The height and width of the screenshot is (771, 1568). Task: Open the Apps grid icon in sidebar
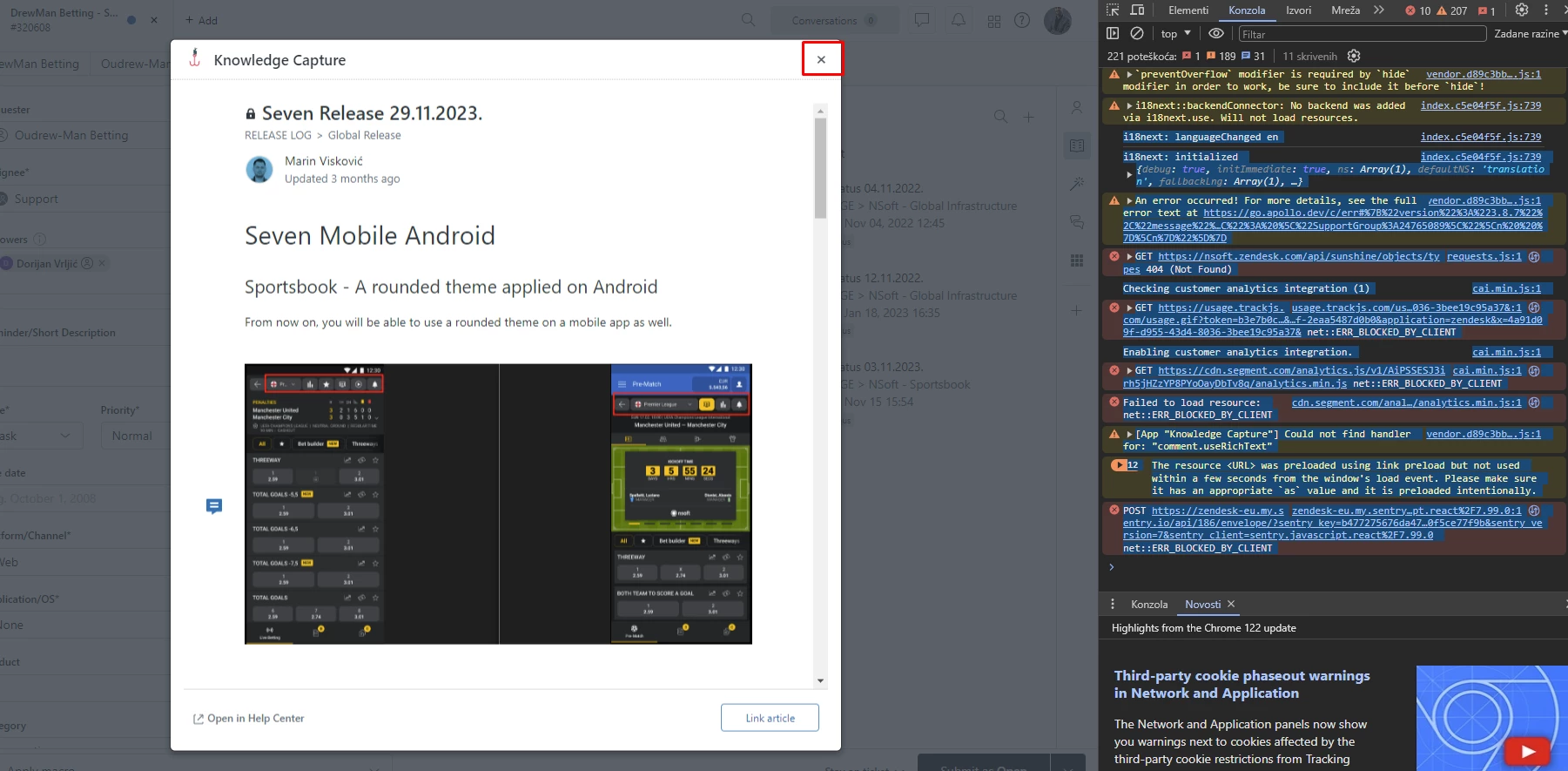point(1077,260)
